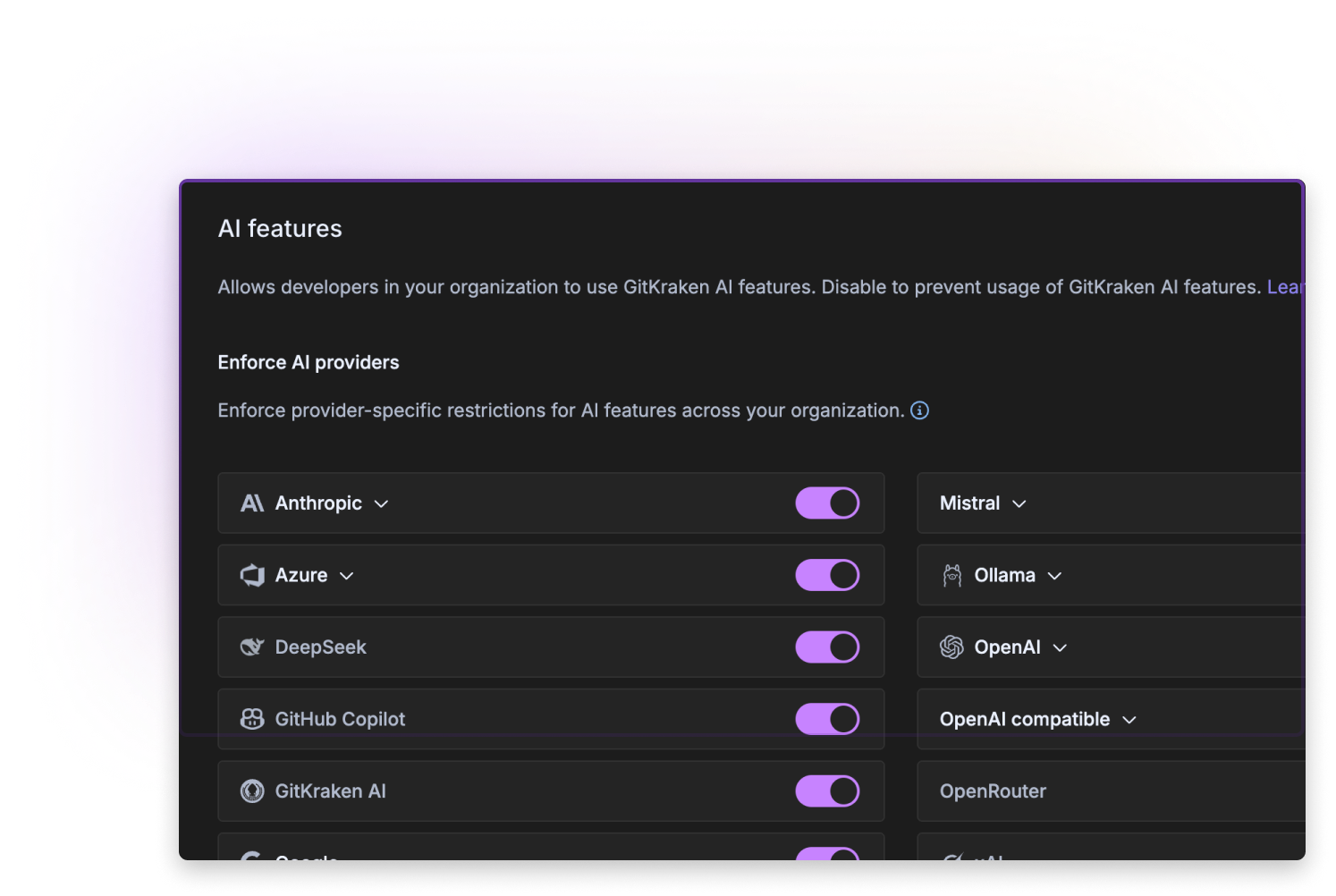
Task: Click the GitKraken AI logo icon
Action: [x=252, y=791]
